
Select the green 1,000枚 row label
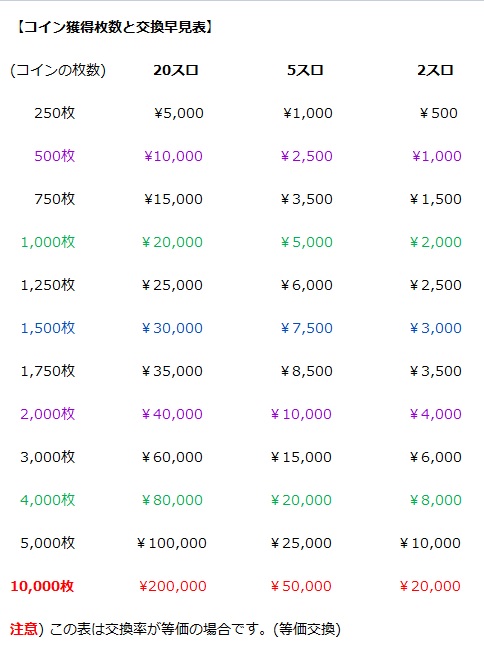[48, 242]
